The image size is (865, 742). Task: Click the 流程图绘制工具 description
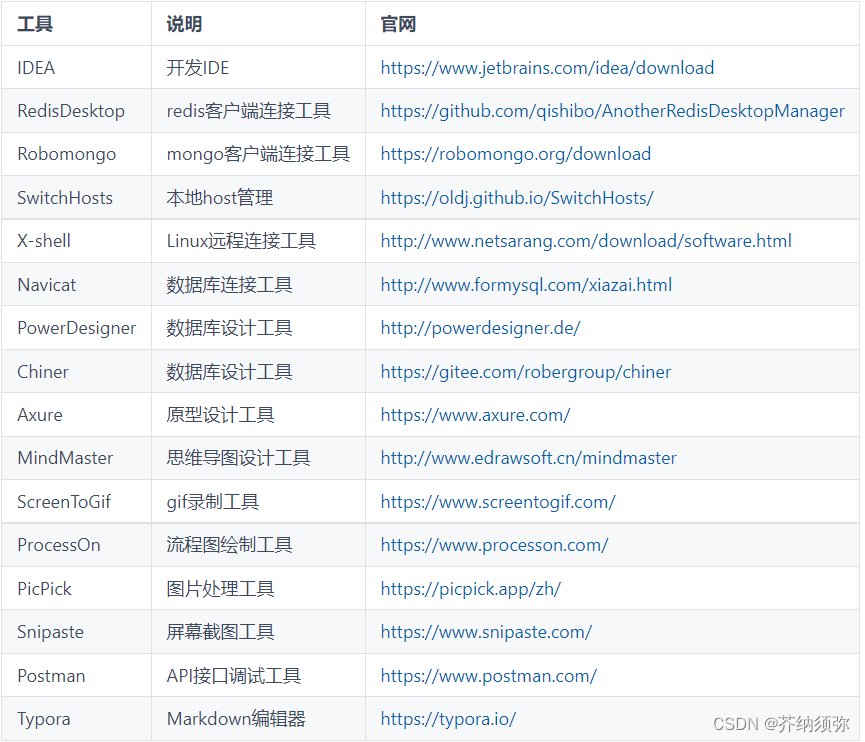click(229, 545)
